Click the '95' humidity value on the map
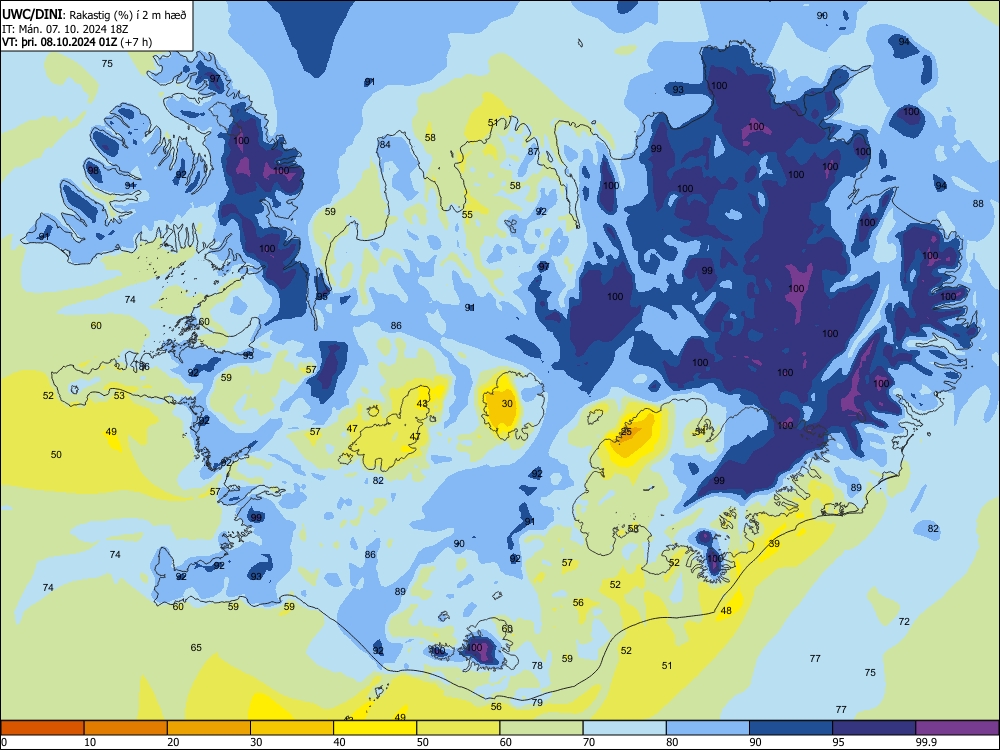The image size is (1000, 750). point(322,297)
